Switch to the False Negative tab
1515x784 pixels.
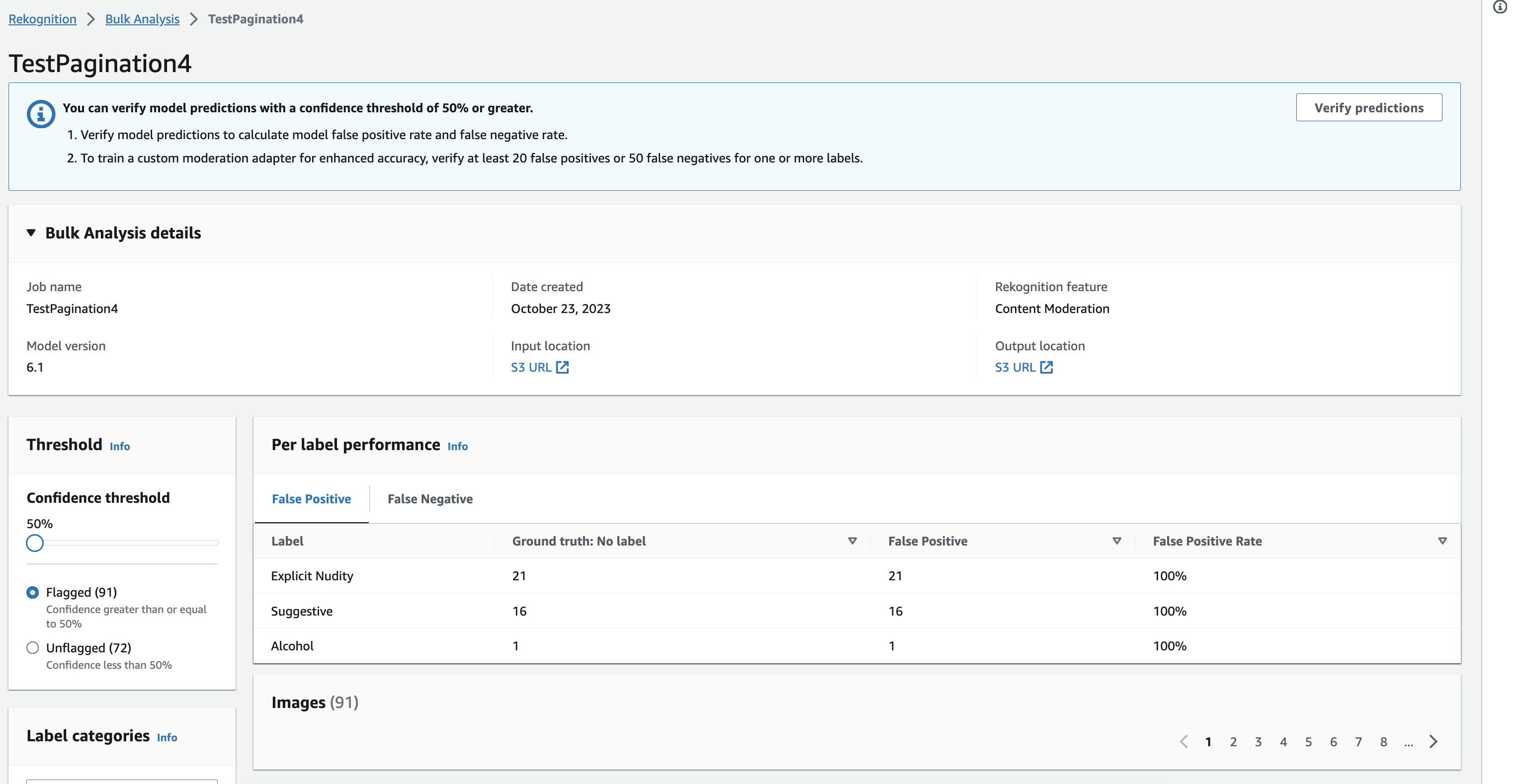(x=430, y=499)
